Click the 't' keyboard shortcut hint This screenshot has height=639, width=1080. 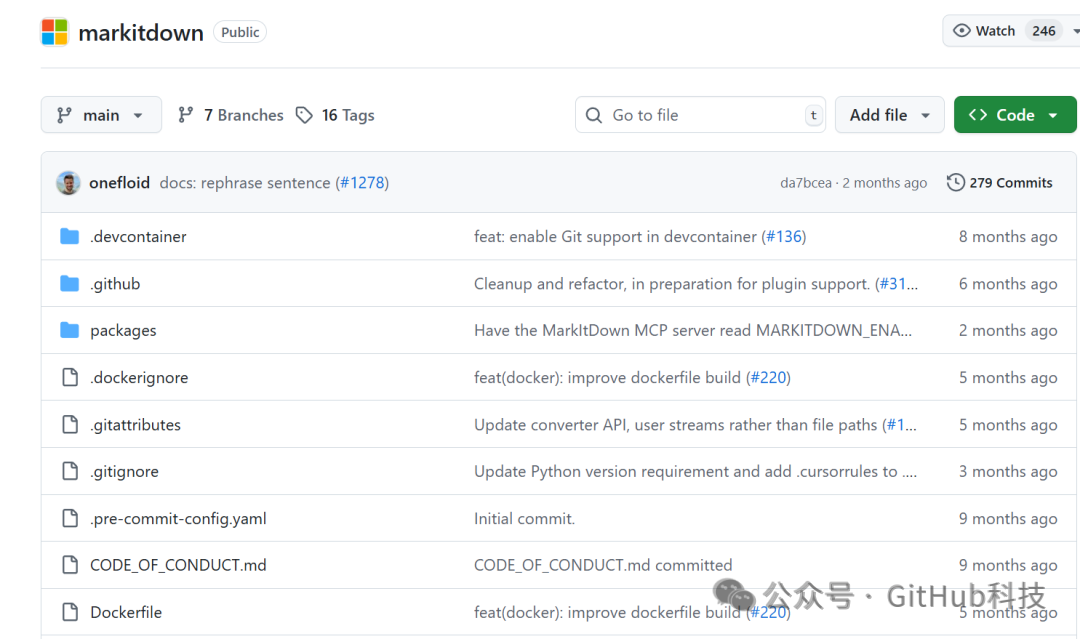point(813,115)
